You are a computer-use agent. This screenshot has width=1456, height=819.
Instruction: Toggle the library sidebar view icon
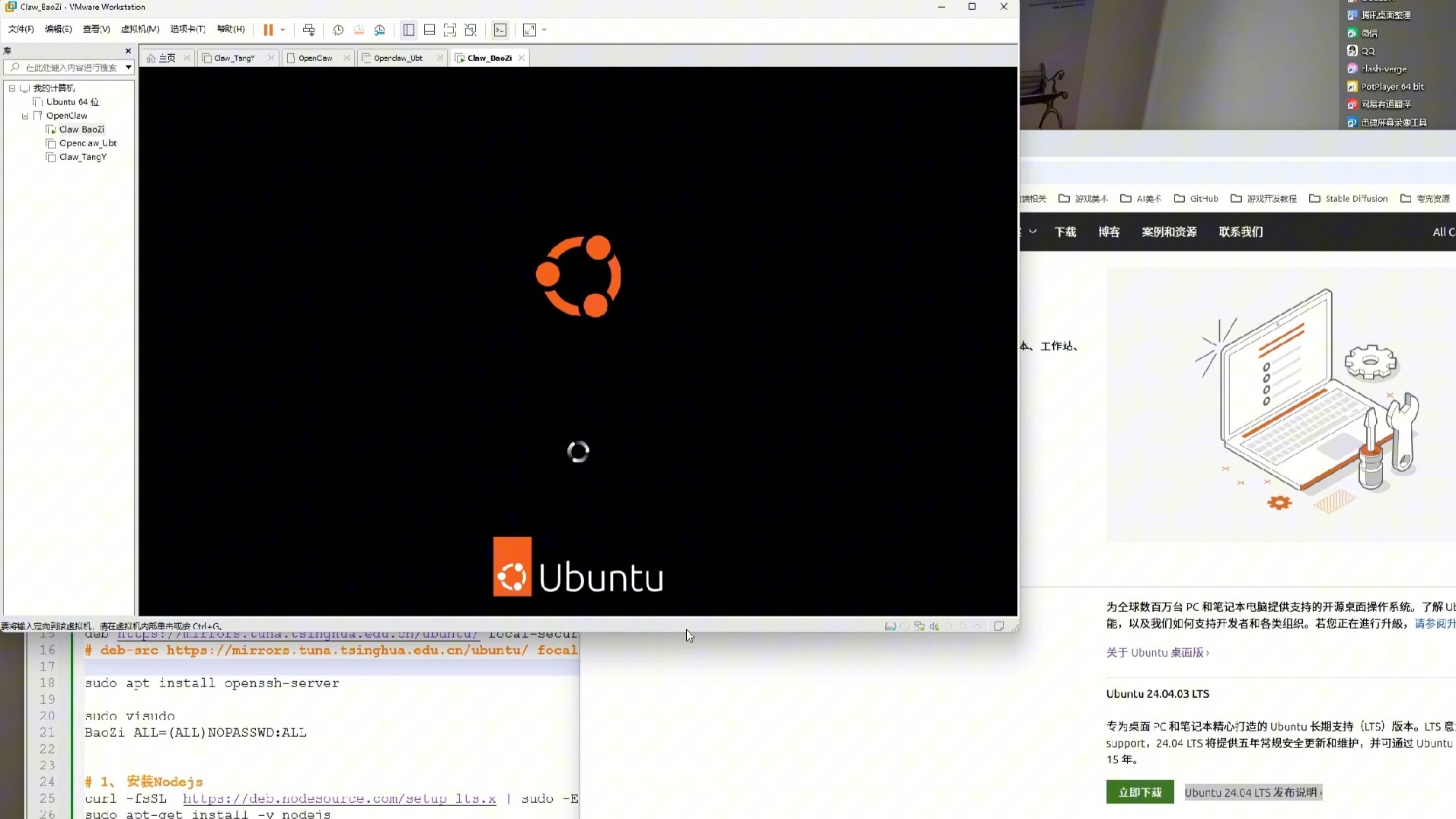(x=409, y=30)
